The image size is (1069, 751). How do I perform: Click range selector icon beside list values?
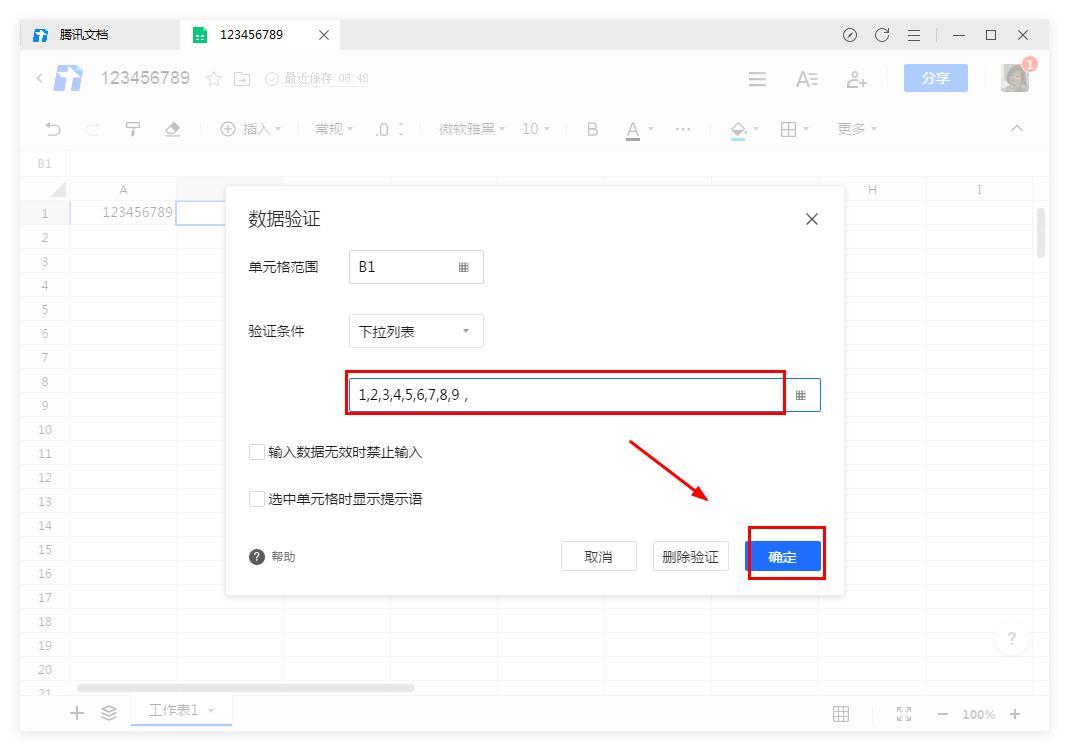pos(800,395)
